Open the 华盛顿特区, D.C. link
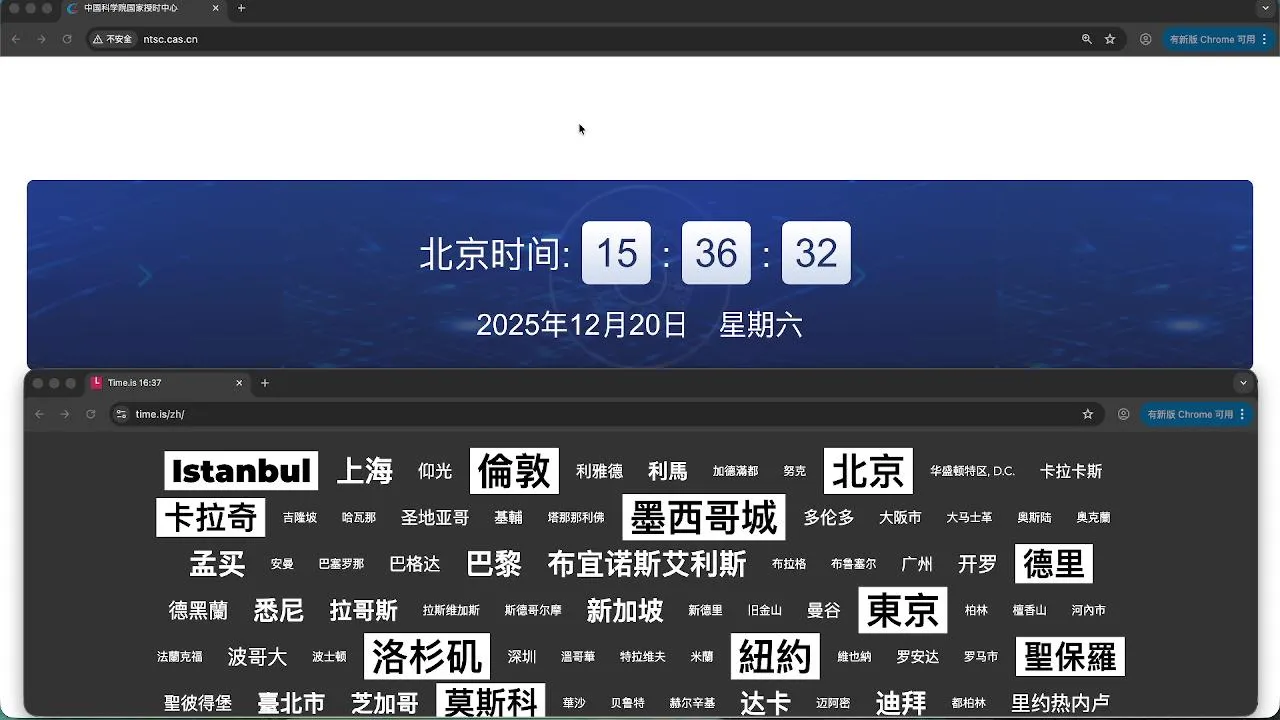 pyautogui.click(x=972, y=471)
